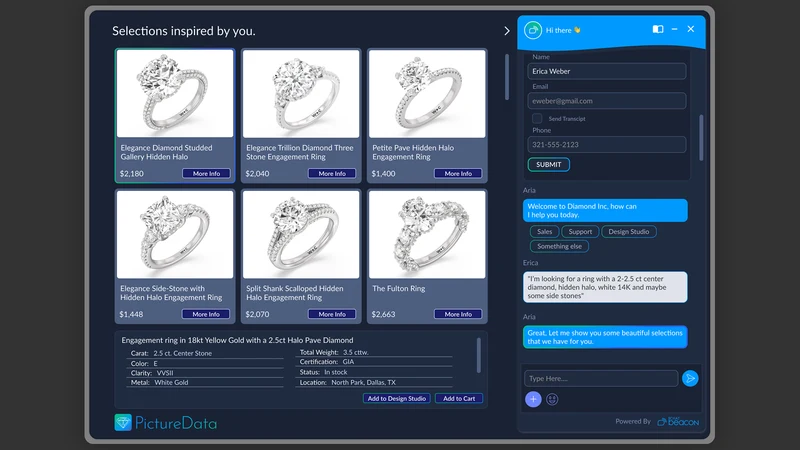Click the 'Clarity: VVSII' row
Screen dimensions: 800x450
tap(205, 373)
